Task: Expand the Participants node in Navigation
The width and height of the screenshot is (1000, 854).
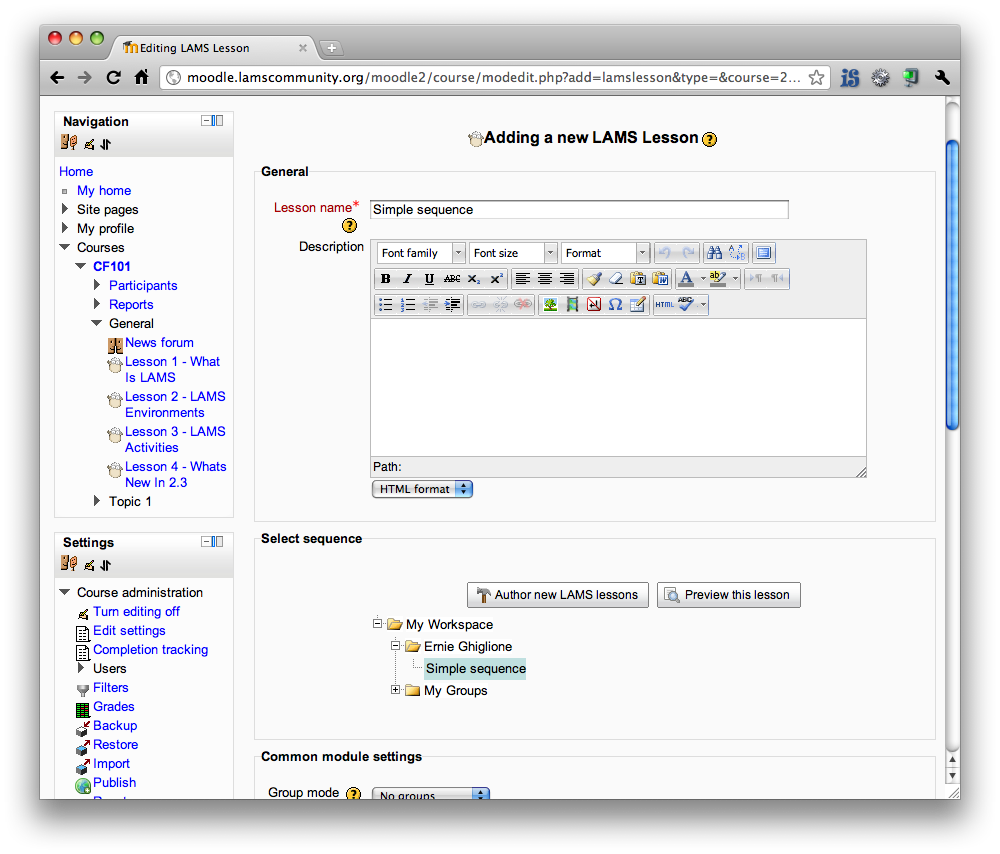Action: point(98,285)
